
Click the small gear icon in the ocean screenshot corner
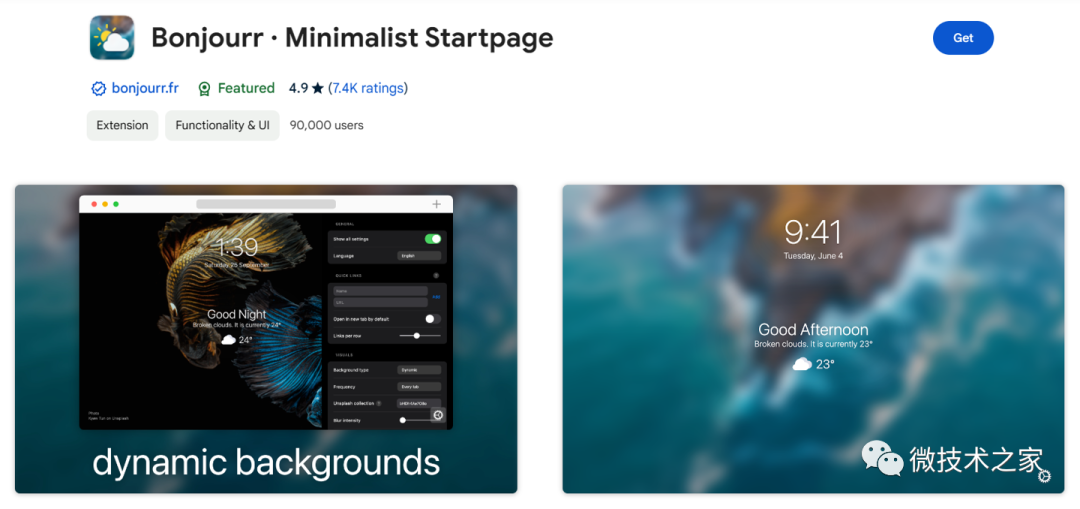click(1043, 476)
